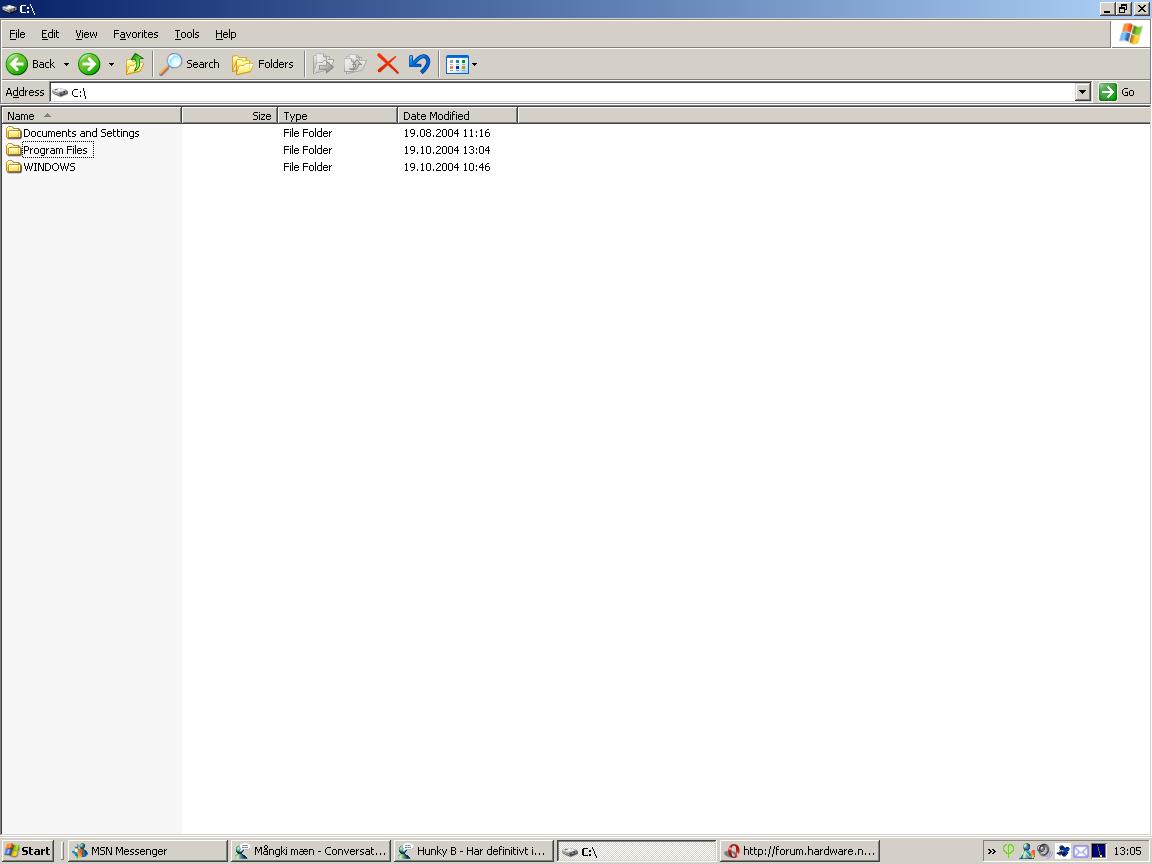
Task: Delete with the red X icon
Action: tap(388, 64)
